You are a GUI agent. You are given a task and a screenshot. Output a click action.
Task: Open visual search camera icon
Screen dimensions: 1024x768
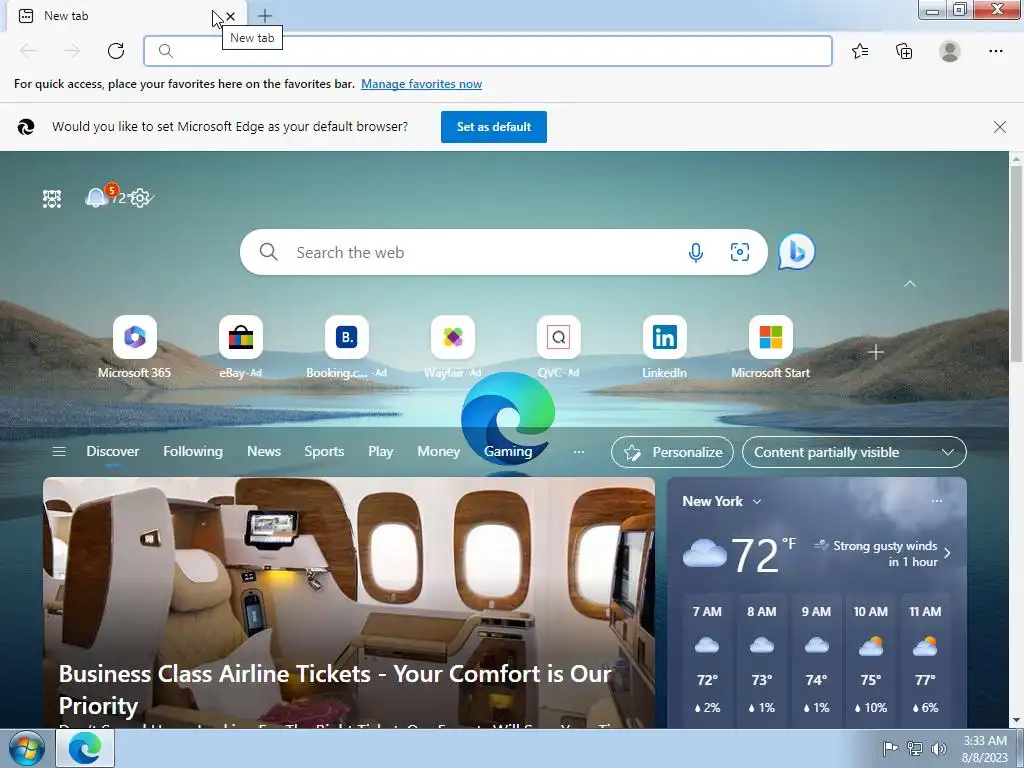739,252
